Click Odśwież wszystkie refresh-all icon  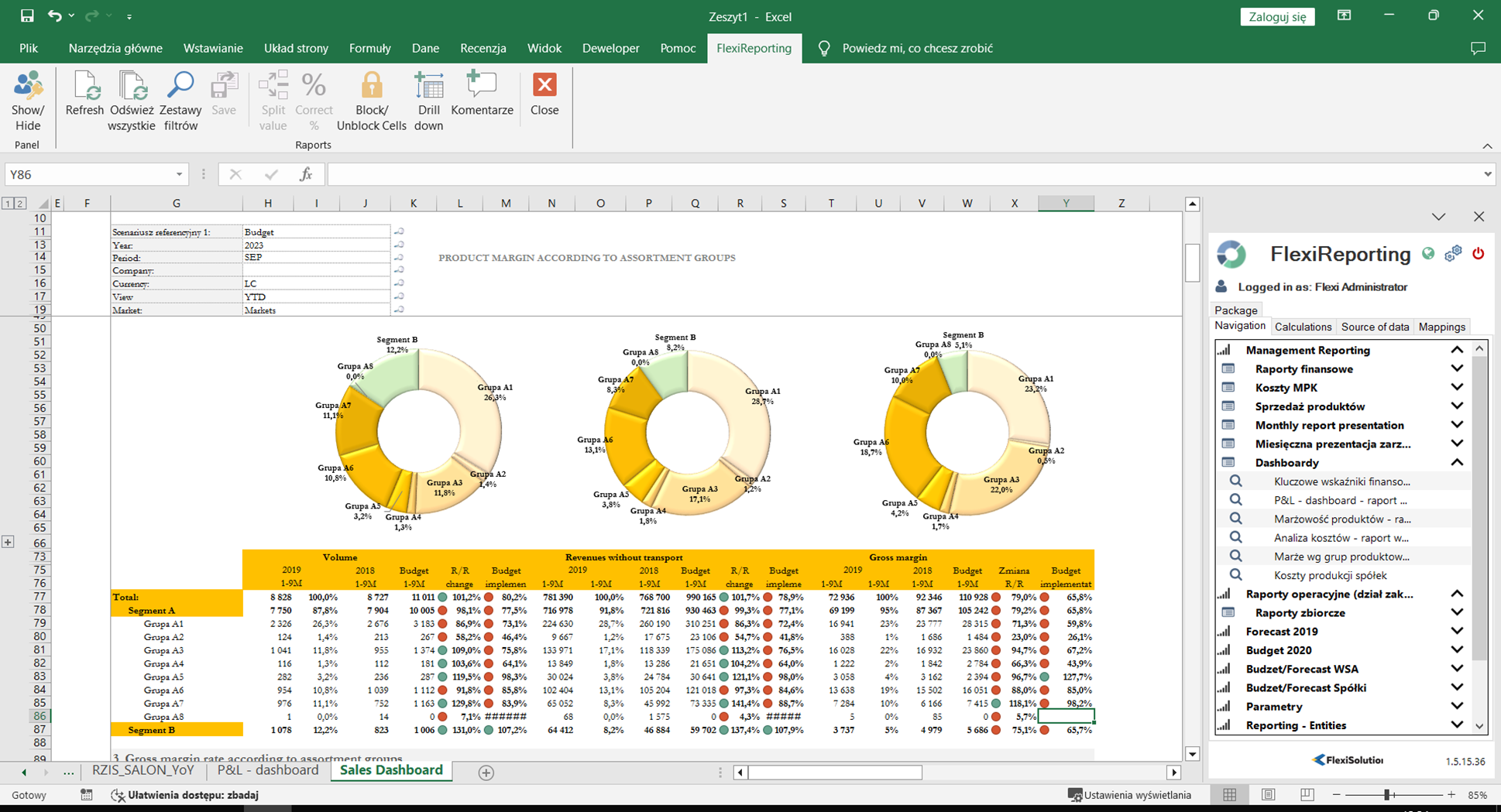132,86
